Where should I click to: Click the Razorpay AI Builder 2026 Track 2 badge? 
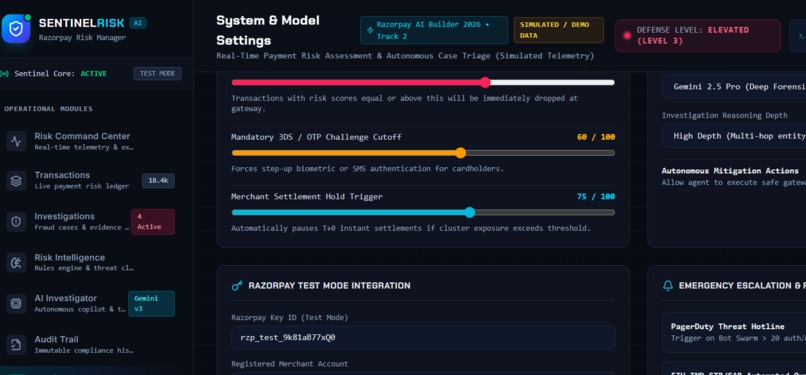pos(434,30)
